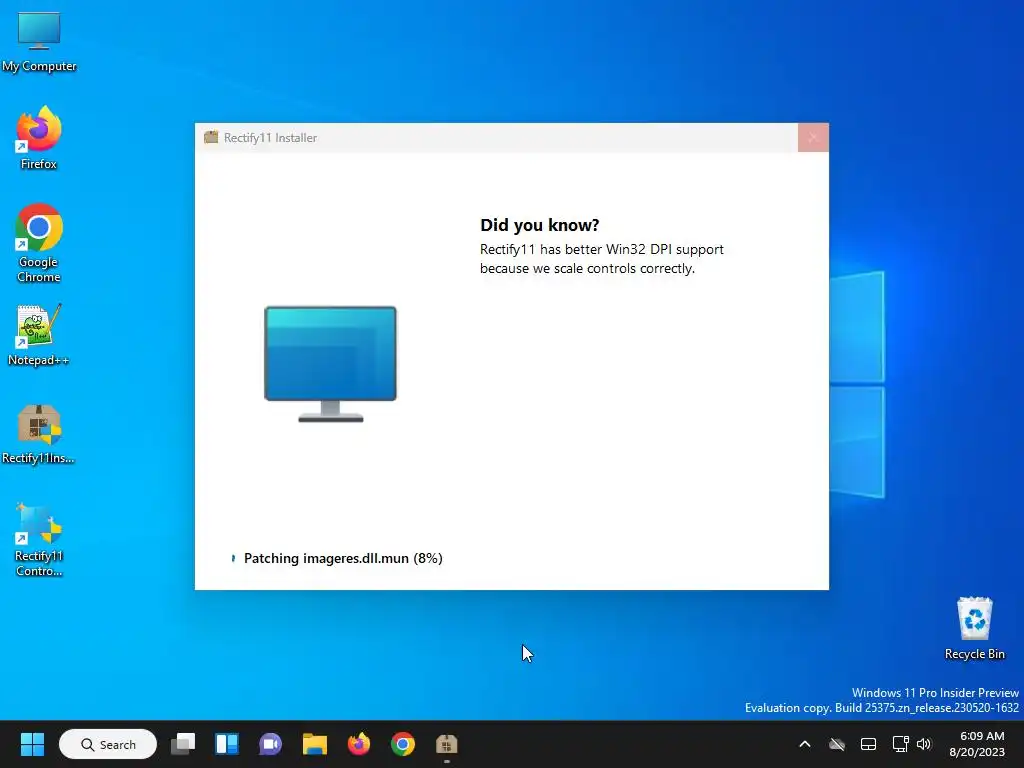Click the taskbar Search box

pyautogui.click(x=108, y=744)
